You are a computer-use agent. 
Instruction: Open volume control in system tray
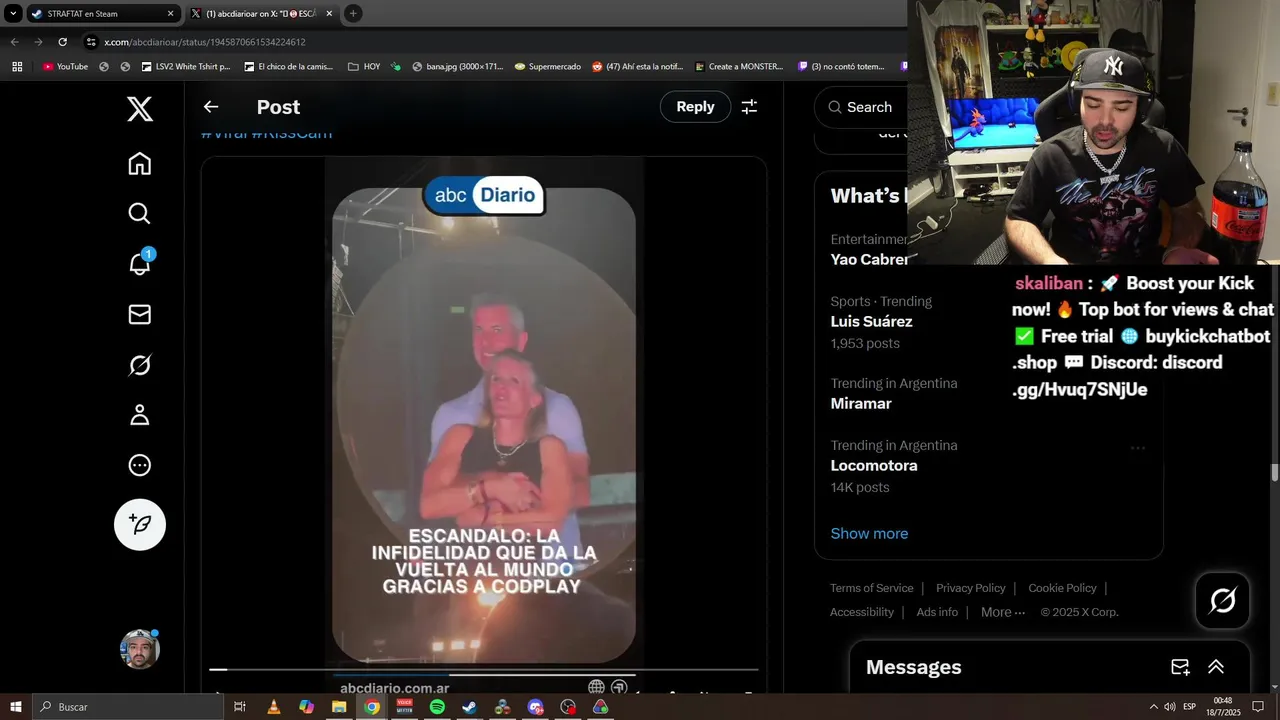(1170, 707)
